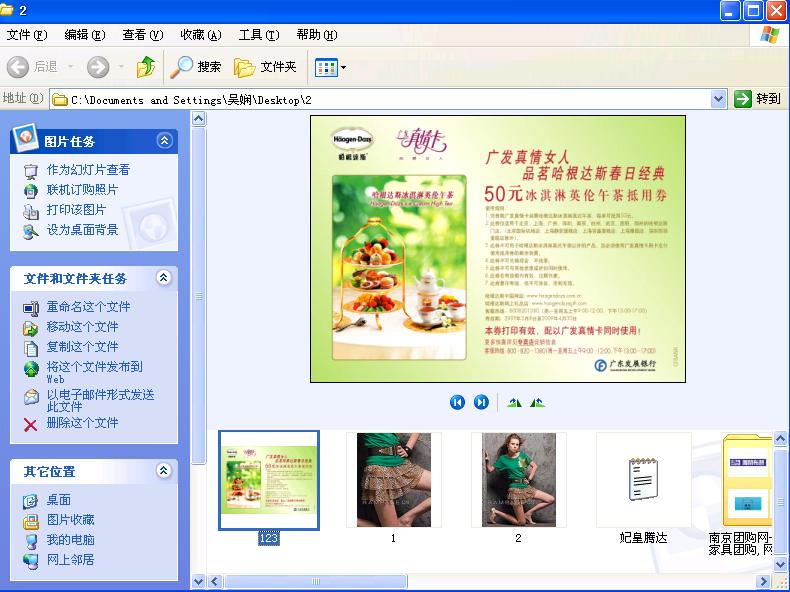This screenshot has width=790, height=592.
Task: Click the Back (后退) arrow button
Action: [x=18, y=67]
